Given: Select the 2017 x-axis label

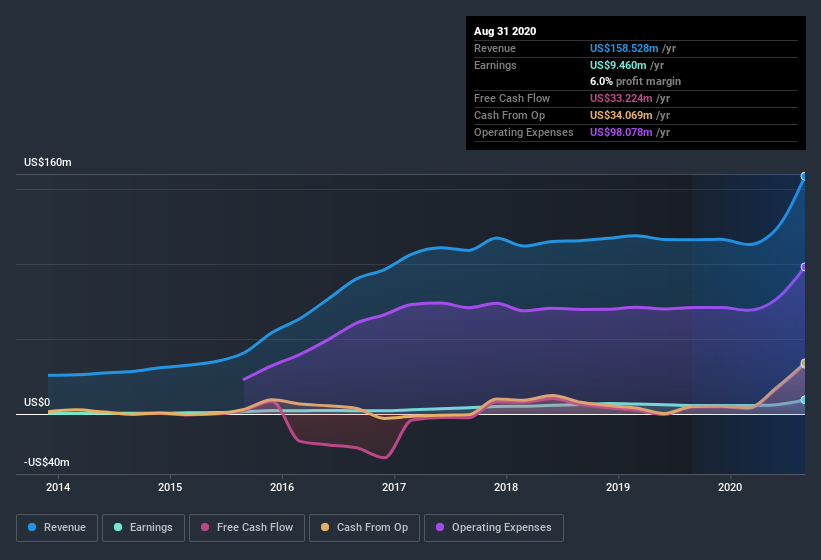Looking at the screenshot, I should tap(394, 487).
